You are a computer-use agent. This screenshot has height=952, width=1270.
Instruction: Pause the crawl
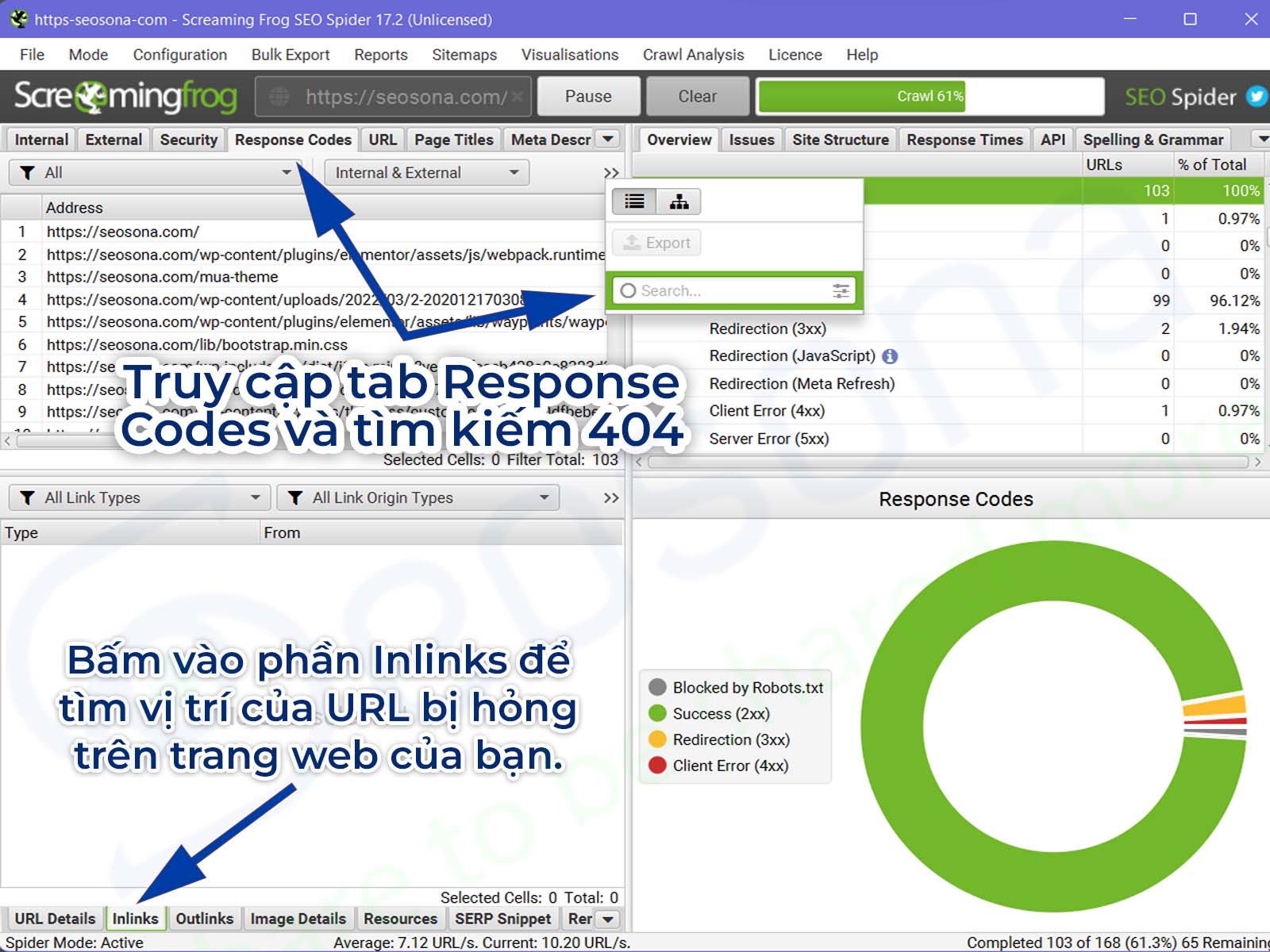588,97
